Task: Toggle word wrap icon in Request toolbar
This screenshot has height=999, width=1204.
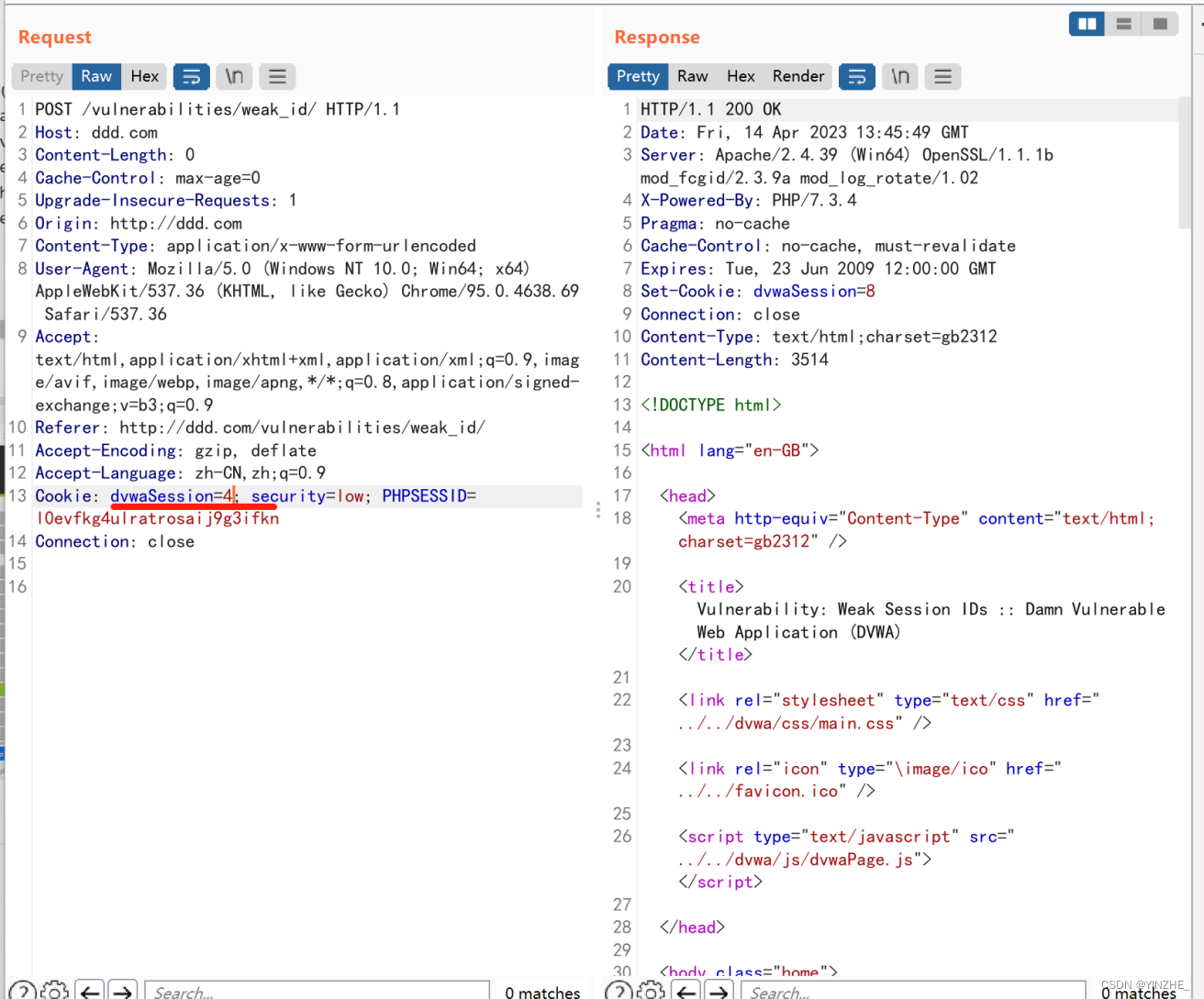Action: (x=192, y=76)
